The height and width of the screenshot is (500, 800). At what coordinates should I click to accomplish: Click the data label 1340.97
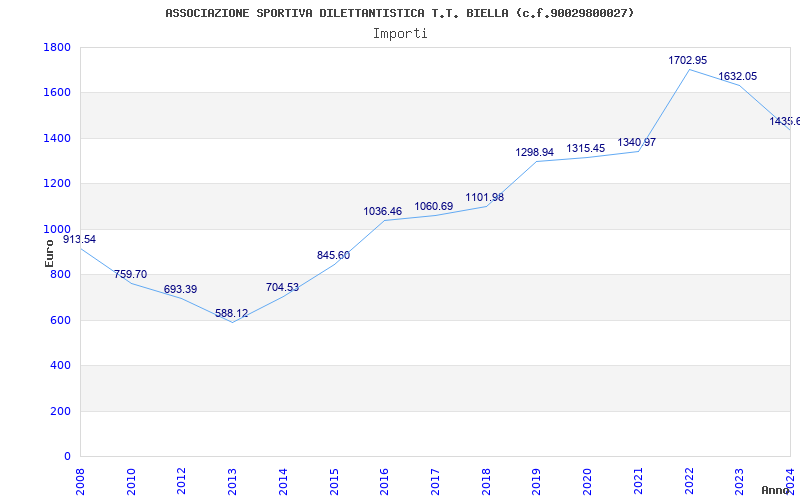pyautogui.click(x=636, y=142)
